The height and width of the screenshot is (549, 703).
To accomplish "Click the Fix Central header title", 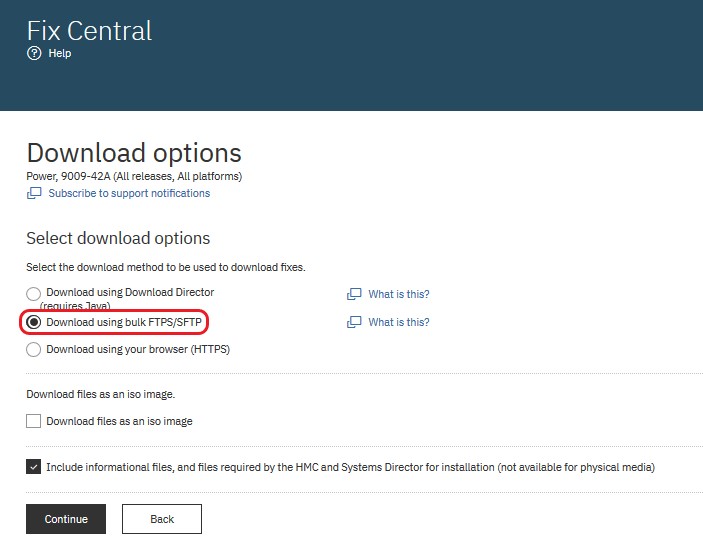I will coord(89,30).
